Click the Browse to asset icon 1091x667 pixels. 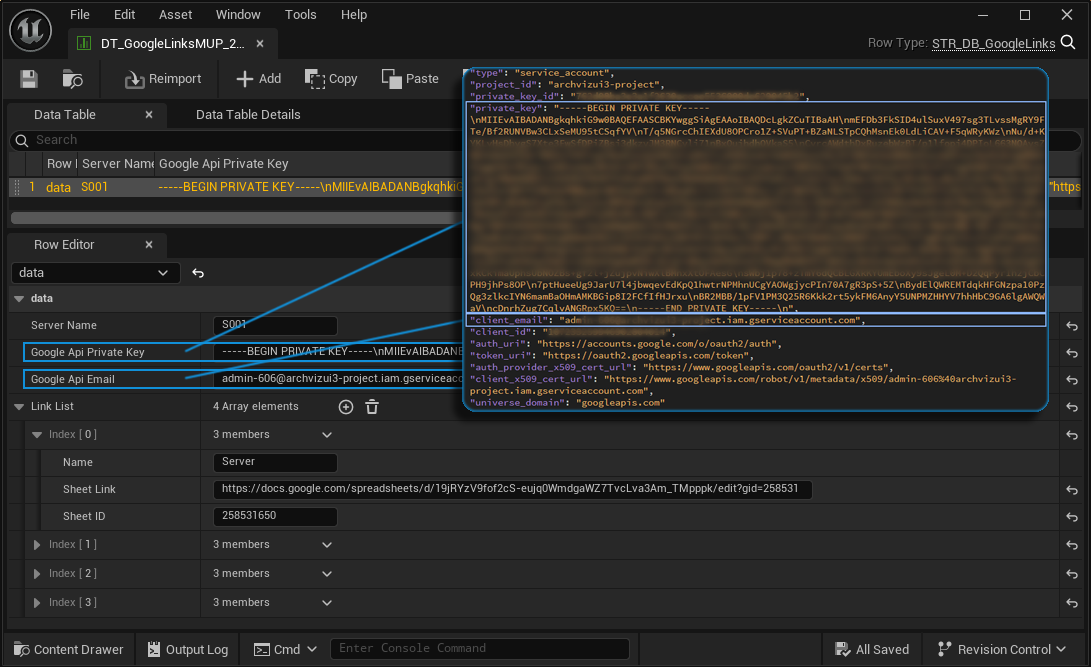click(73, 79)
